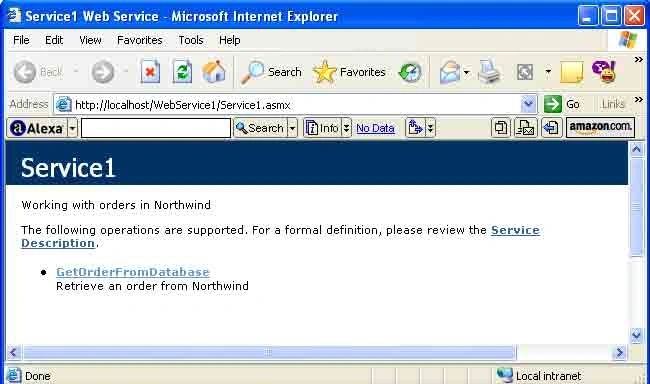Click the Local intranet zone icon

(x=504, y=375)
